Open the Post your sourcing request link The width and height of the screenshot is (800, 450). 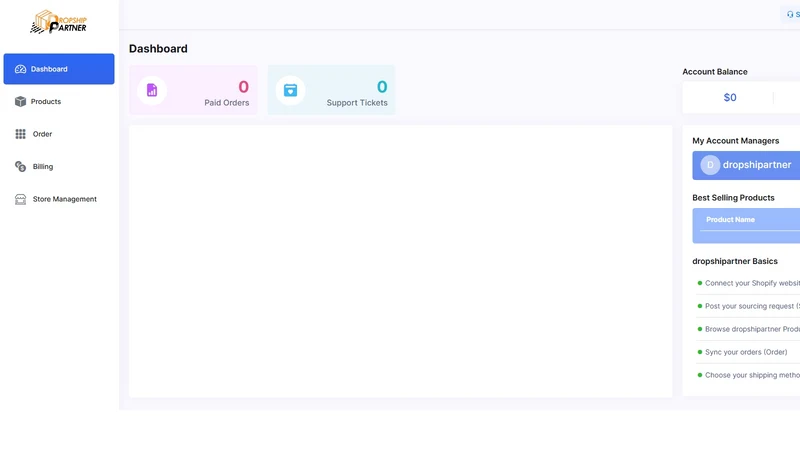pyautogui.click(x=752, y=306)
